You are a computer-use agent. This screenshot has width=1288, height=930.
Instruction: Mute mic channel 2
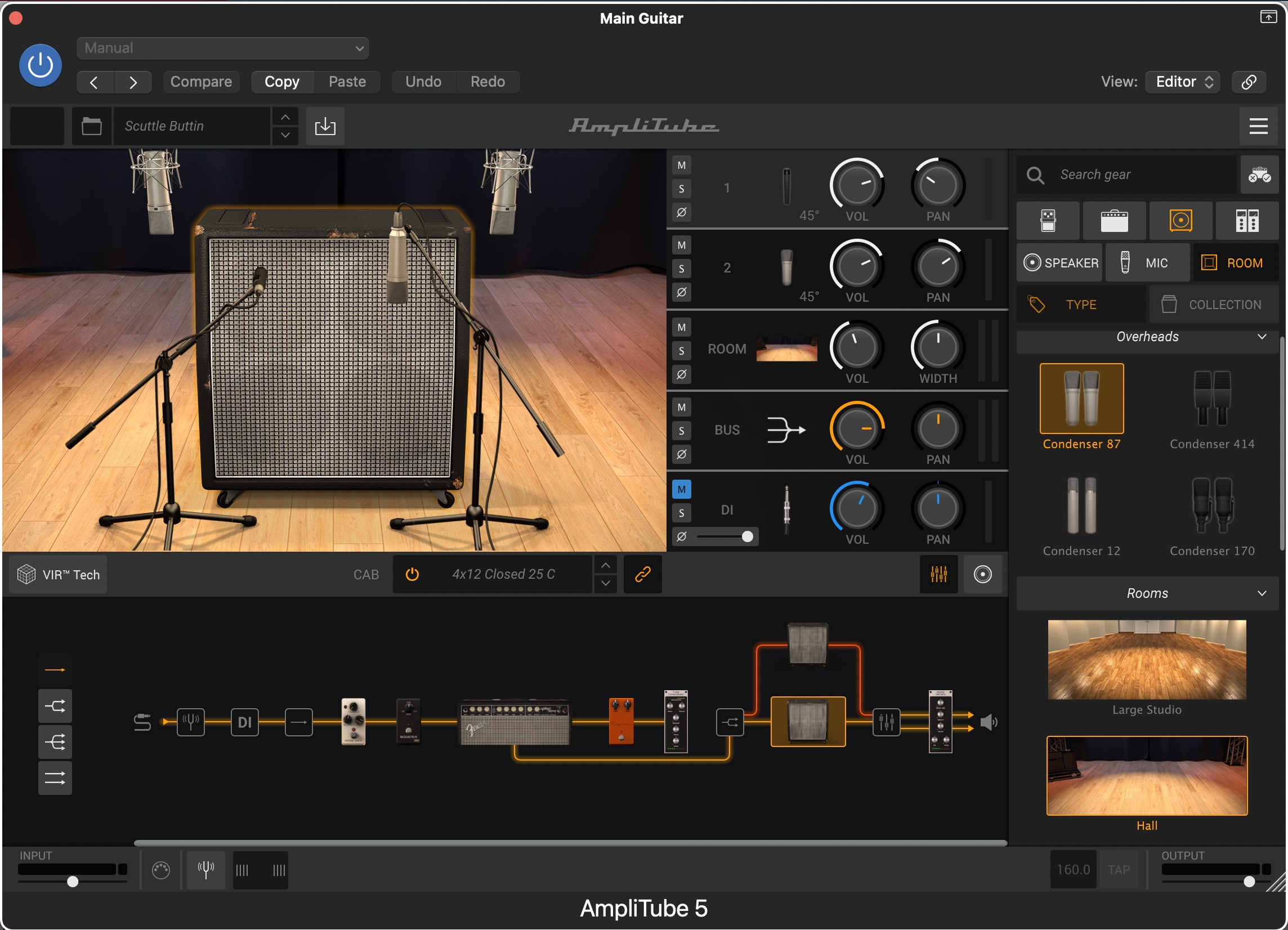coord(682,245)
